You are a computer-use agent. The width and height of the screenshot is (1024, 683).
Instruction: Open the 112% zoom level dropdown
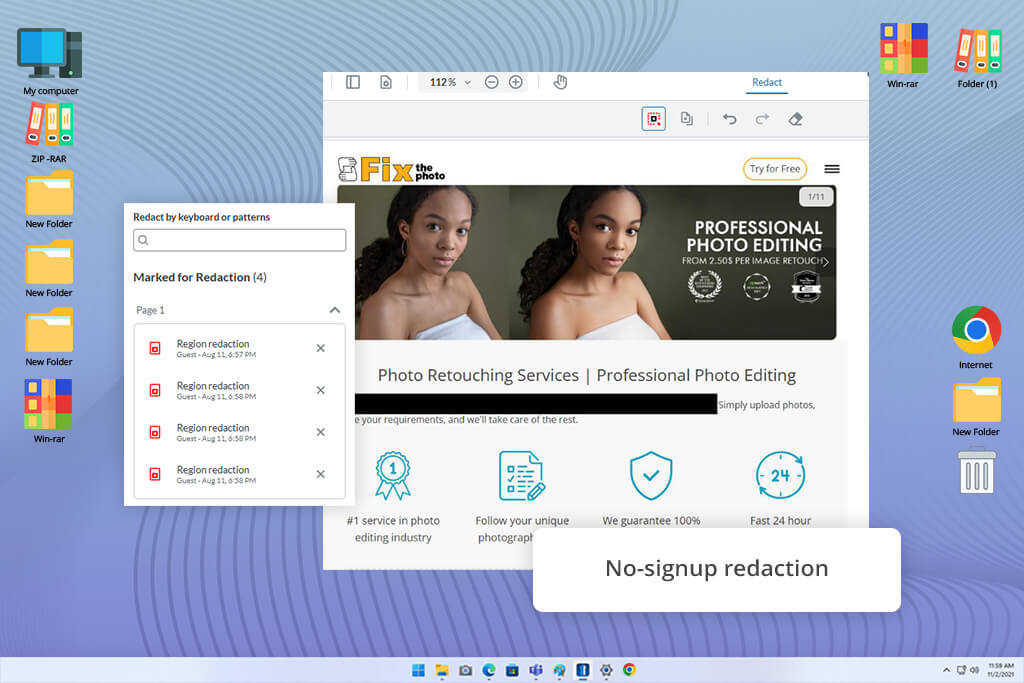[x=450, y=82]
